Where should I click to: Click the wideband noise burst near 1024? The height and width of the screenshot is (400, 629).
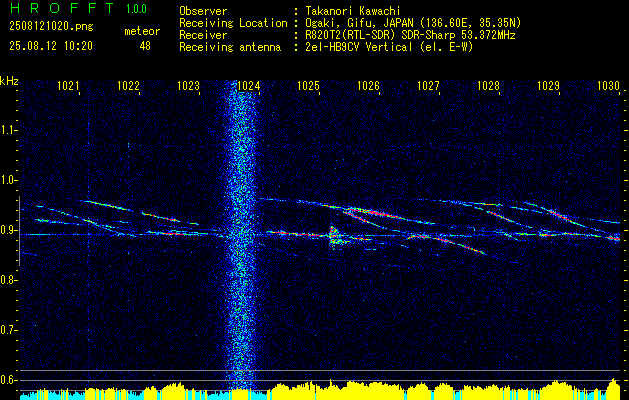[x=241, y=235]
